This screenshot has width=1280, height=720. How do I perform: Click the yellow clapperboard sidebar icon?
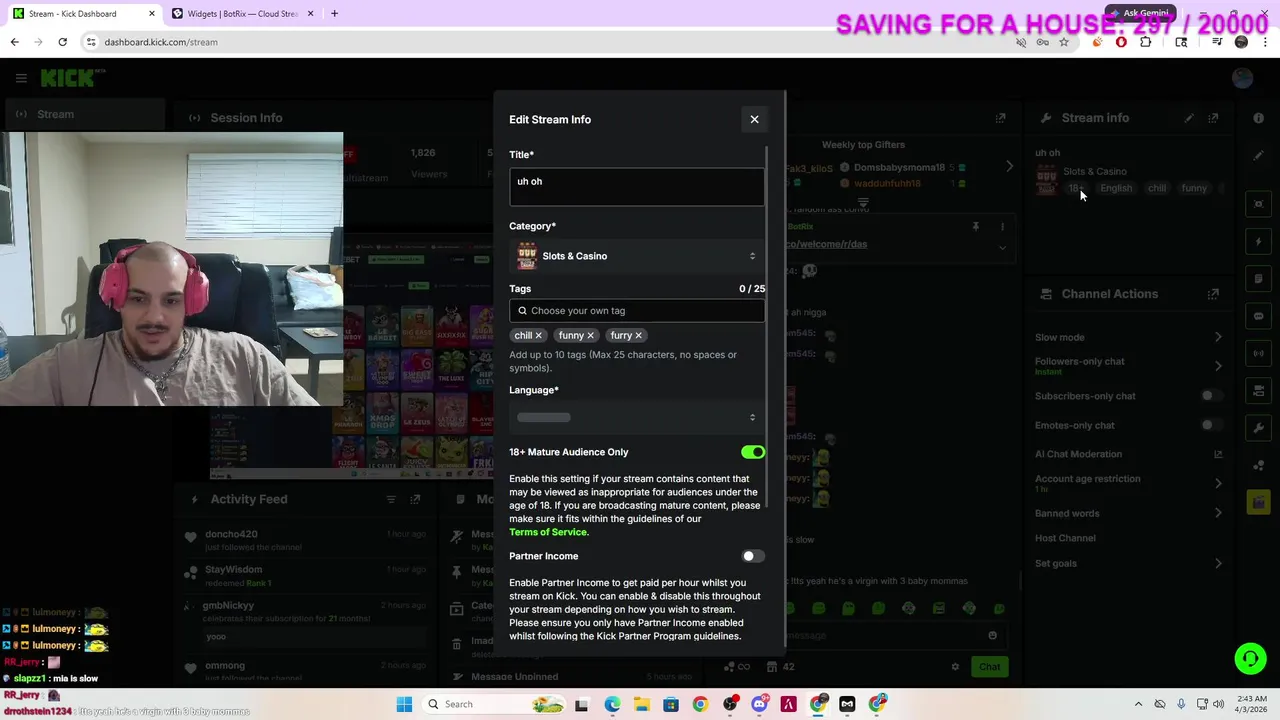(1259, 502)
